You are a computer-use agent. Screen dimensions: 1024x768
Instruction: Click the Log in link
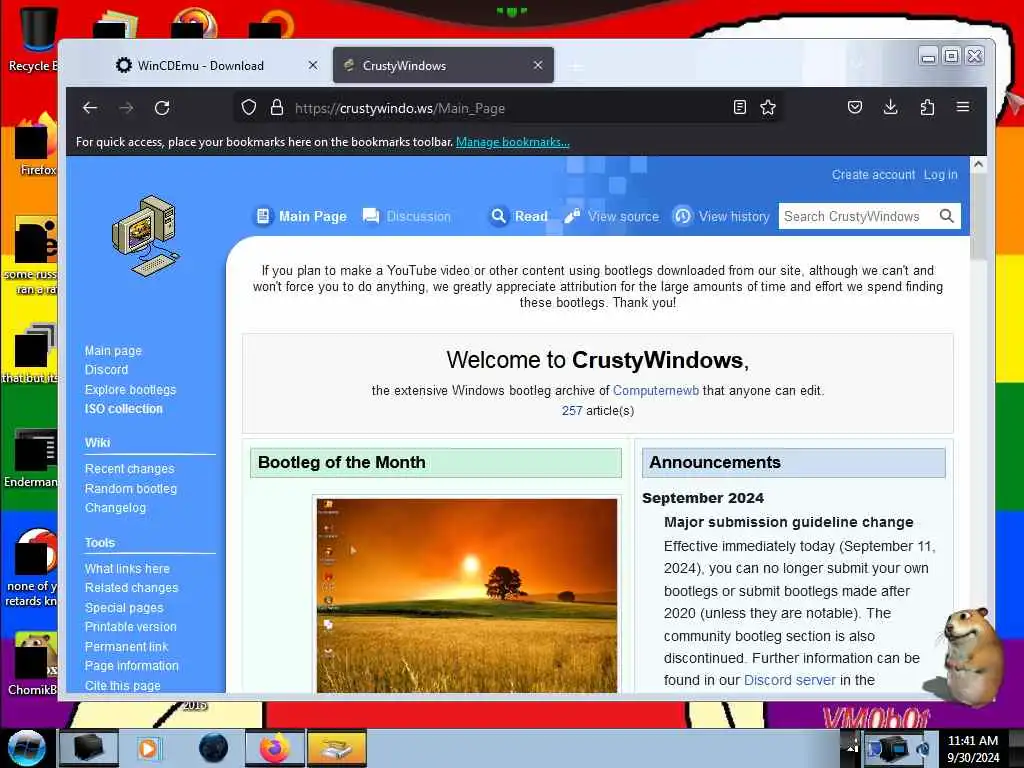tap(940, 174)
